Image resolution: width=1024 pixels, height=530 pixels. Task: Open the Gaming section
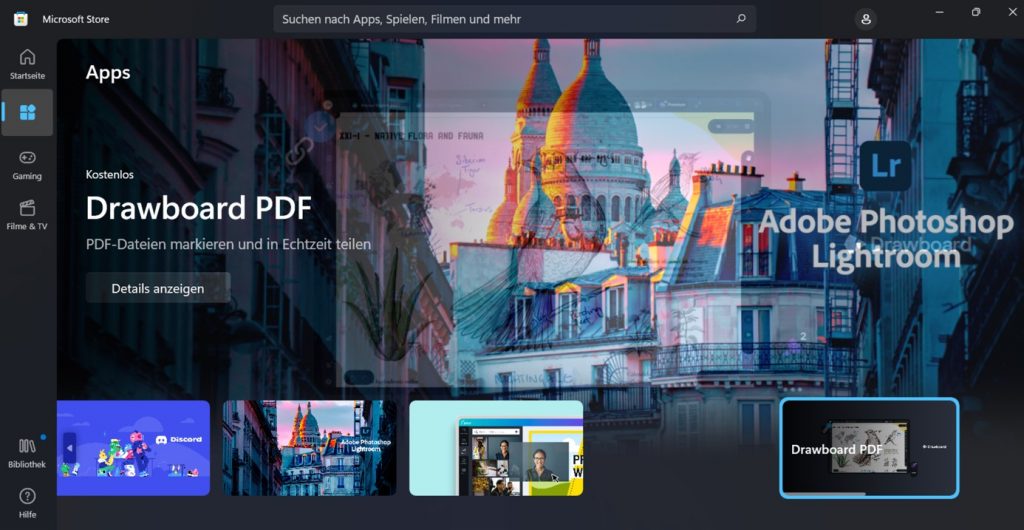pyautogui.click(x=27, y=165)
